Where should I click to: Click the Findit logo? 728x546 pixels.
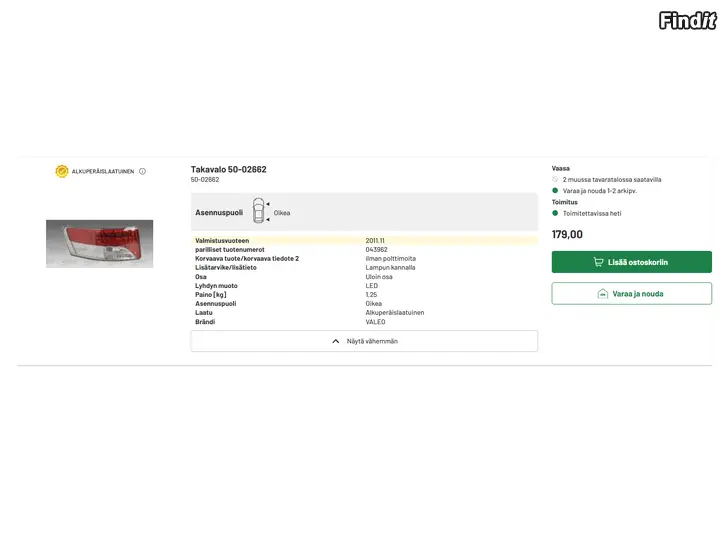point(688,20)
